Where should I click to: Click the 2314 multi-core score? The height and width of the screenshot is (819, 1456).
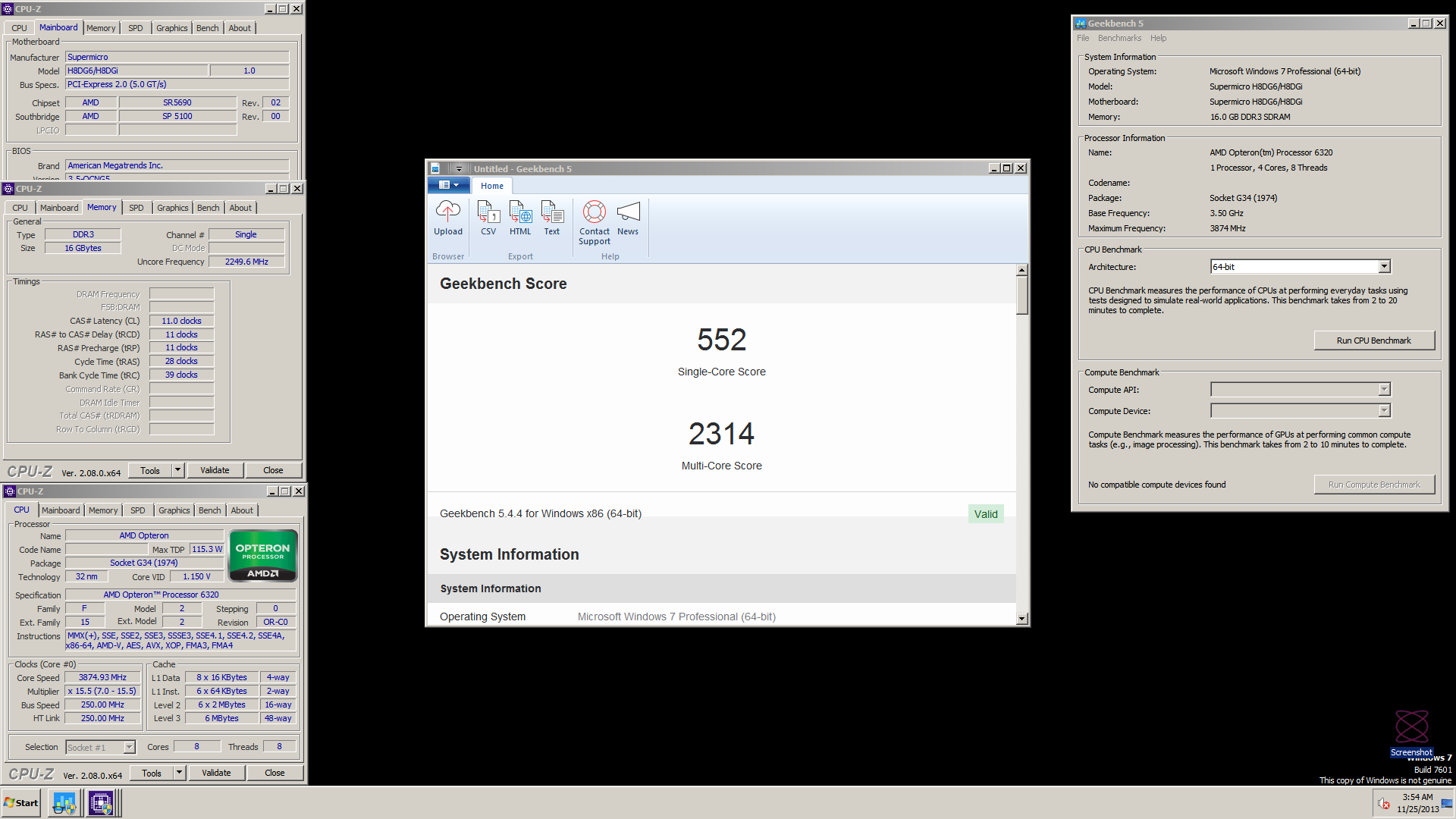(x=721, y=434)
